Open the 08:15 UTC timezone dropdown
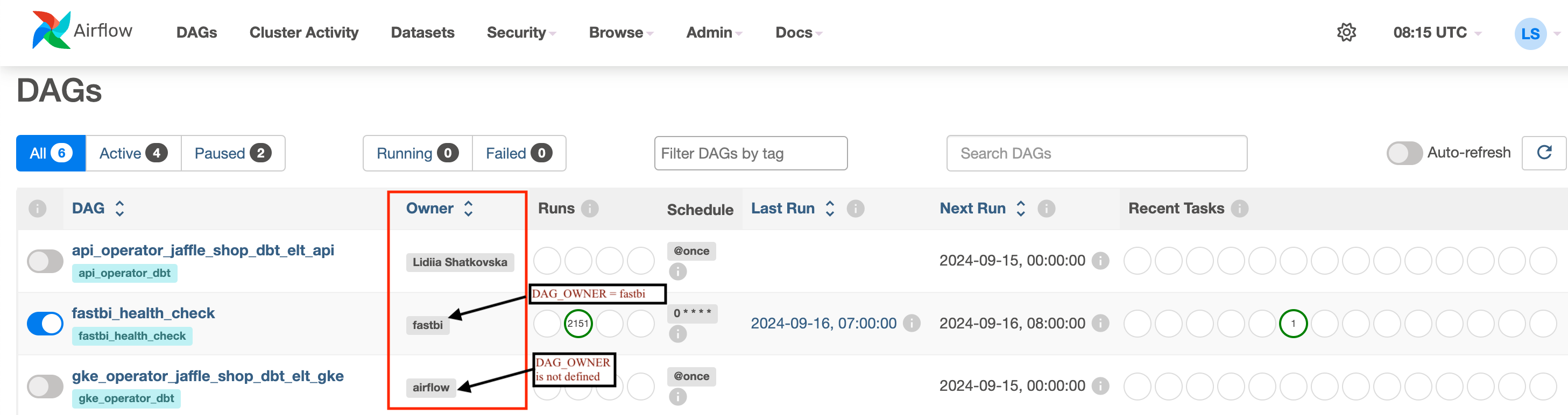The image size is (1568, 415). (1437, 32)
